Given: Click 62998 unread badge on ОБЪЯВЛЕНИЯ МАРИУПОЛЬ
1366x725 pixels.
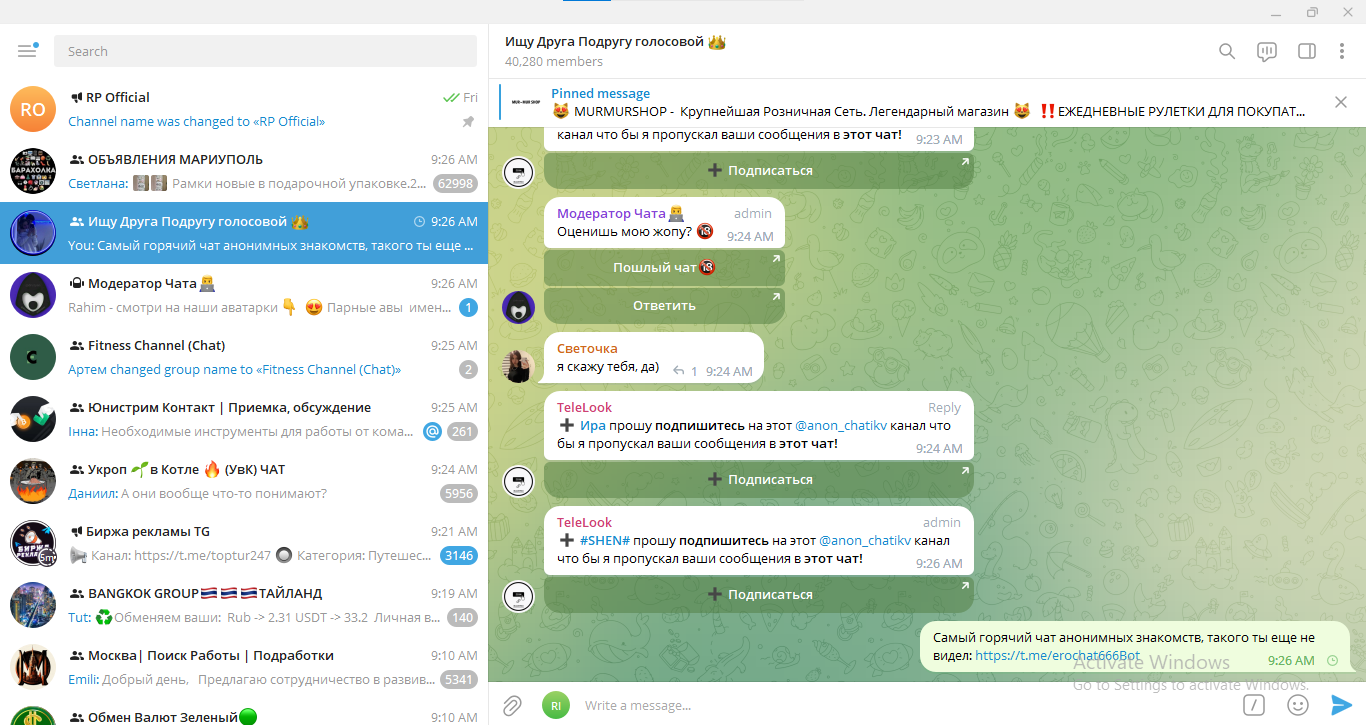Looking at the screenshot, I should point(455,183).
